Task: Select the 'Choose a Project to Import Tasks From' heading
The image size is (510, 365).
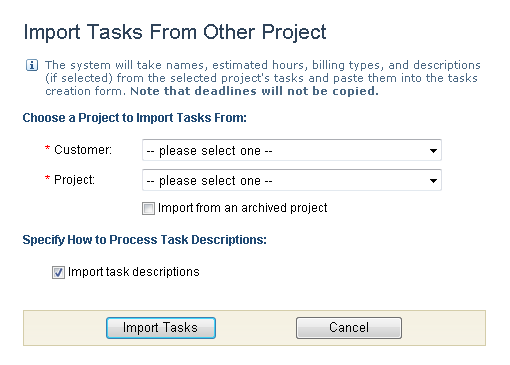Action: (x=135, y=118)
